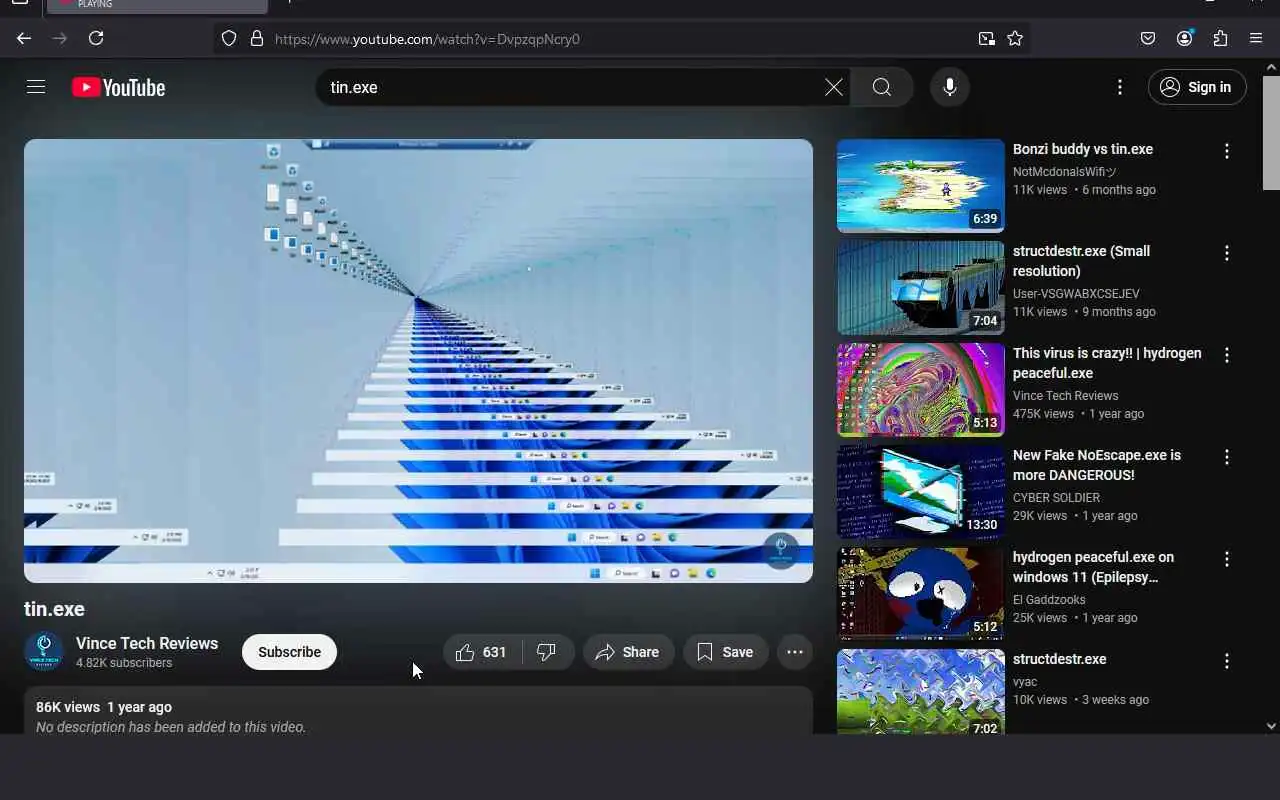Like the video with the thumbs up
This screenshot has height=800, width=1280.
[482, 652]
